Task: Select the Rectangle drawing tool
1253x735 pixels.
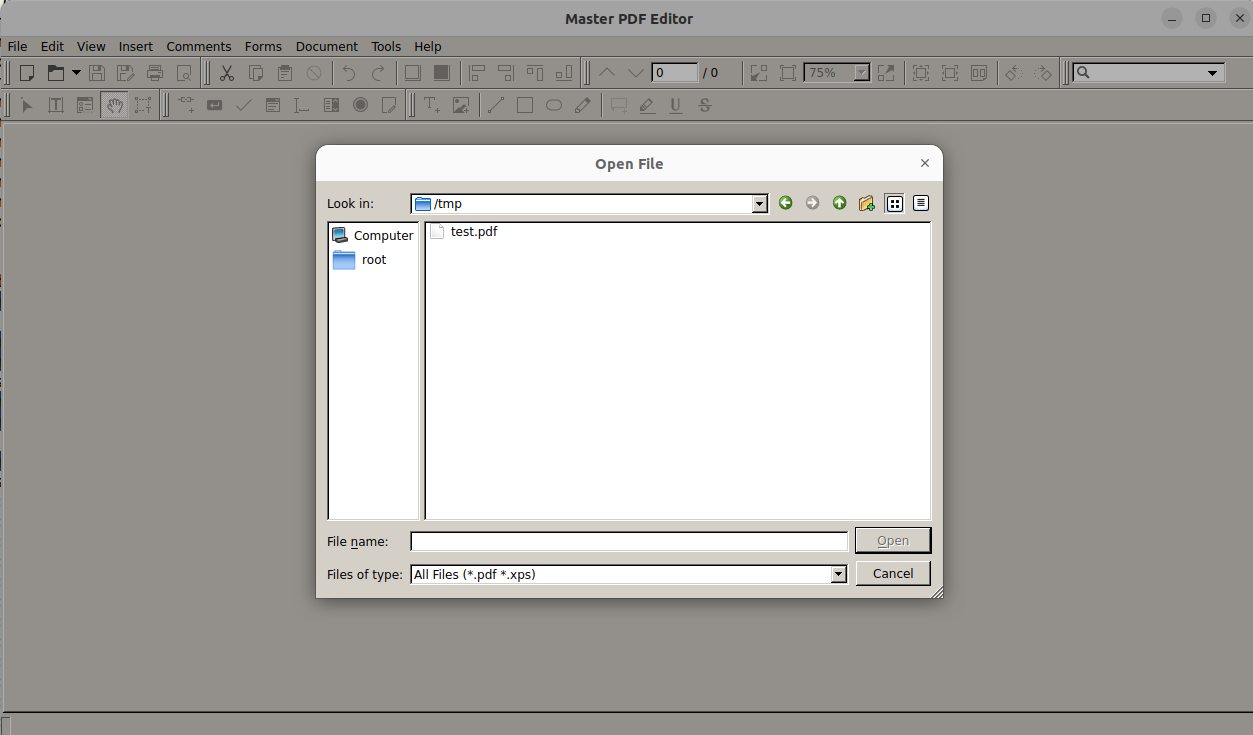Action: (x=525, y=105)
